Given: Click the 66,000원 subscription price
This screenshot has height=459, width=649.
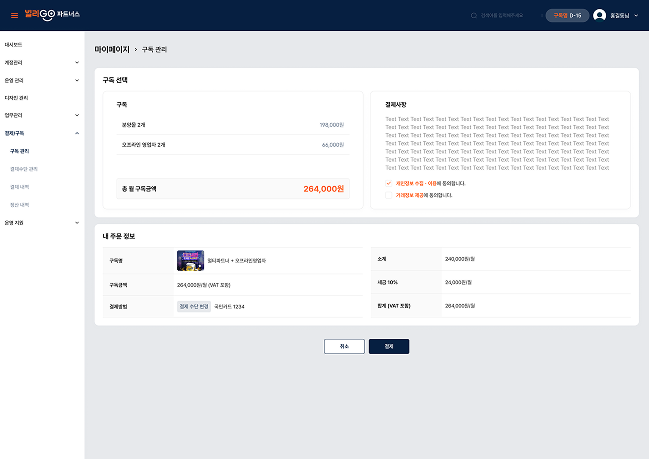Looking at the screenshot, I should point(333,145).
